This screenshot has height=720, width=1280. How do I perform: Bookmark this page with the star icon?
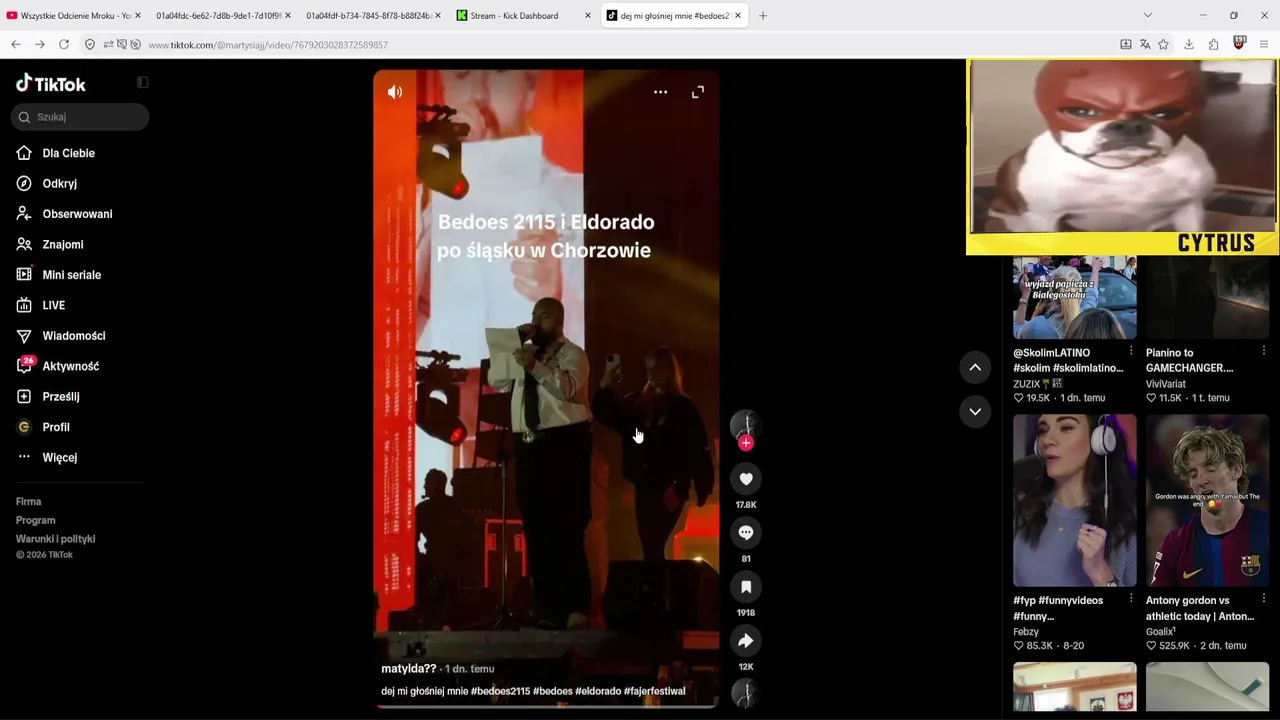click(1163, 45)
